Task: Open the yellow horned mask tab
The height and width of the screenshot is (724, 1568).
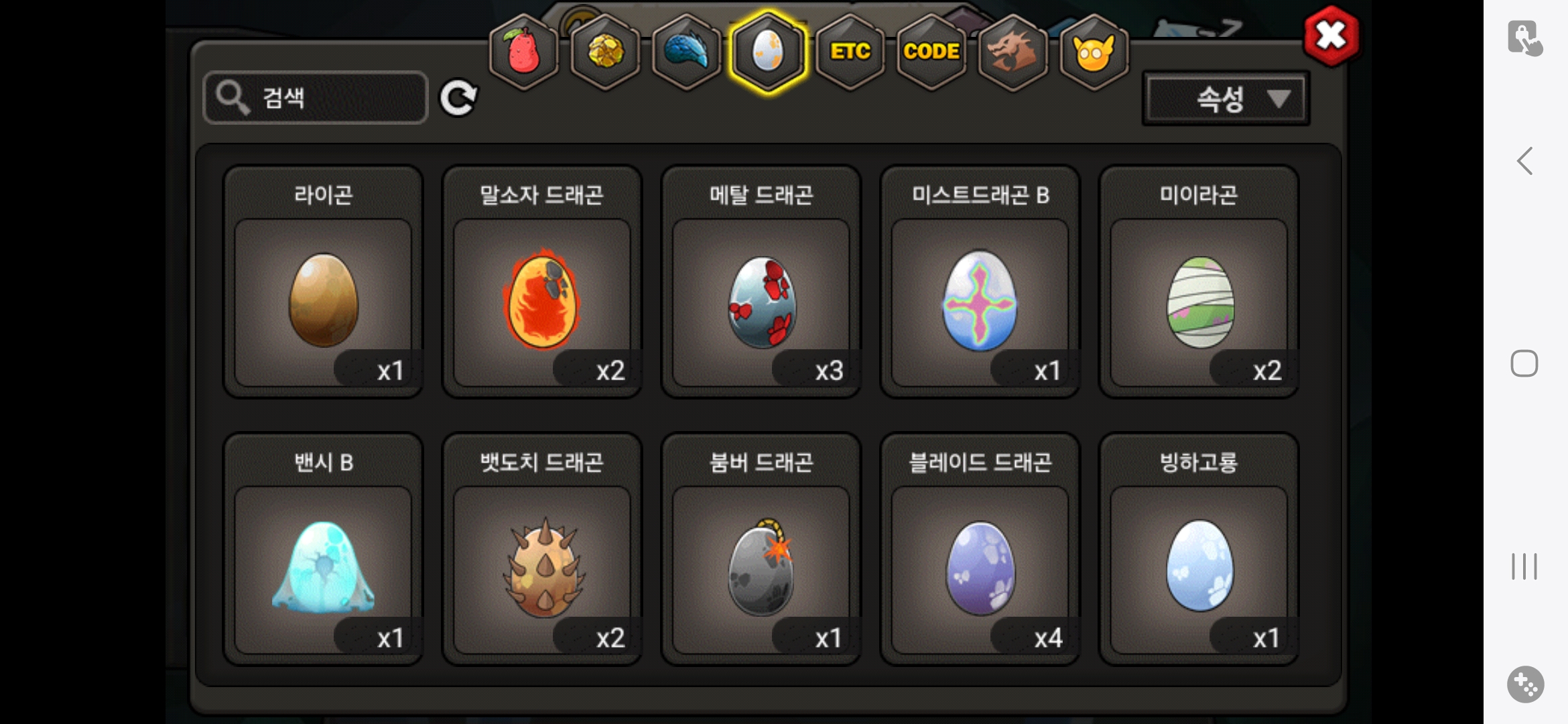Action: 1094,52
